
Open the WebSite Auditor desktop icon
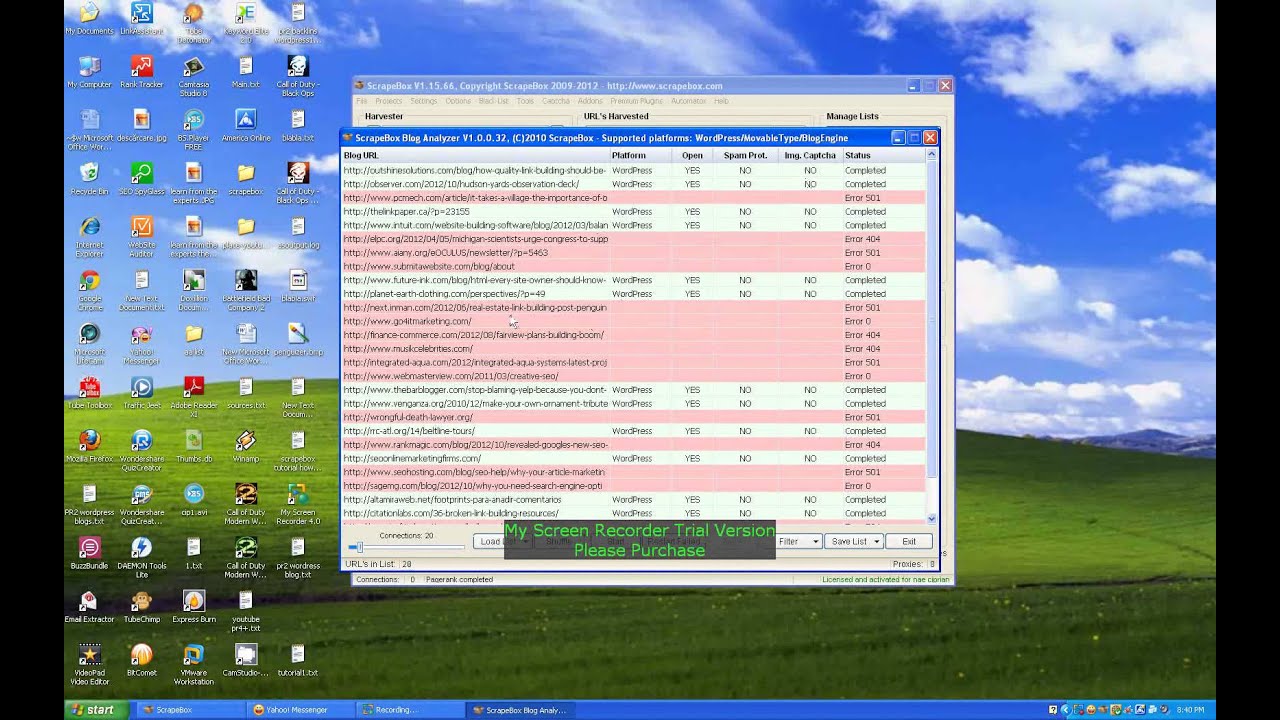(141, 239)
